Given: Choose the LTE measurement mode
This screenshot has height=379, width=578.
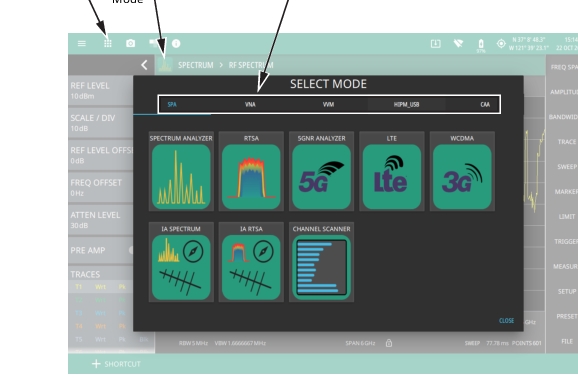Looking at the screenshot, I should pyautogui.click(x=392, y=177).
